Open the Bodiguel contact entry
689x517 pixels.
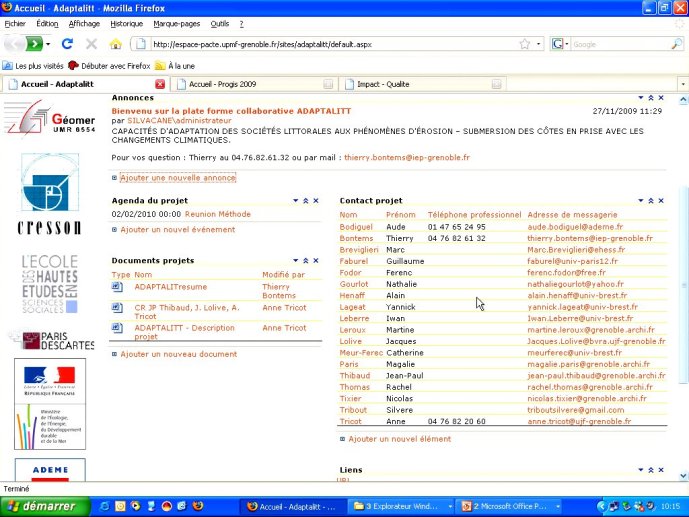point(356,227)
